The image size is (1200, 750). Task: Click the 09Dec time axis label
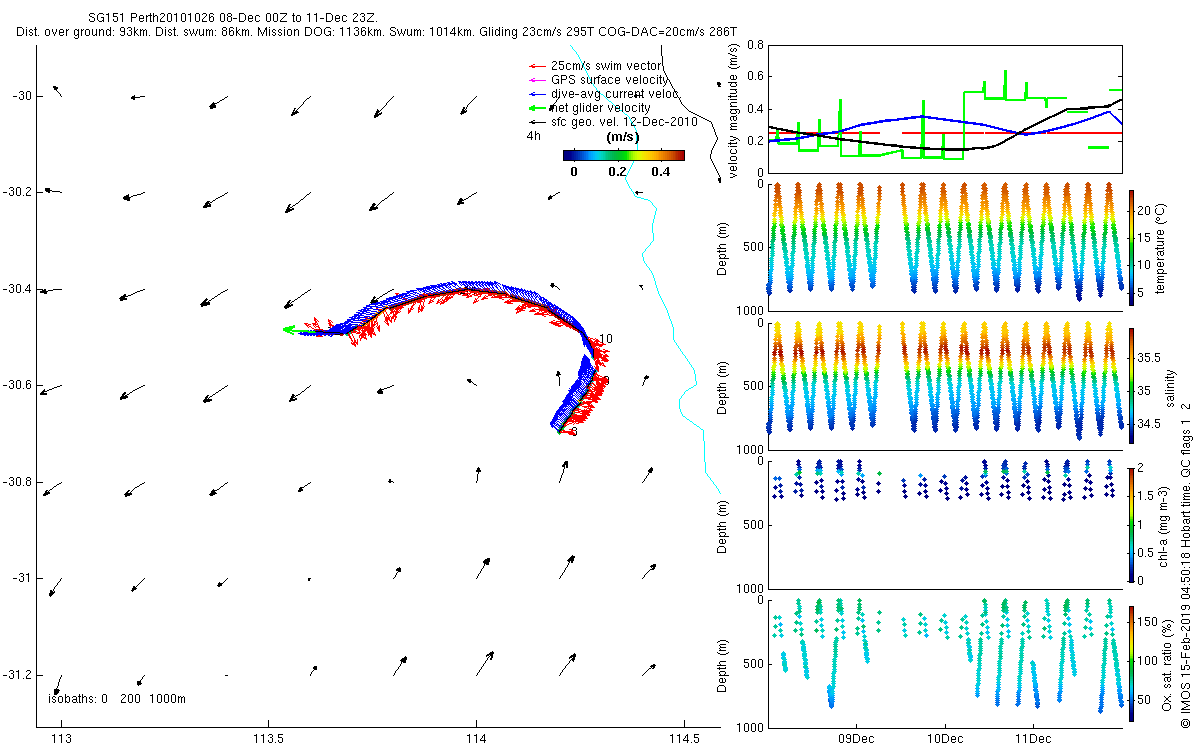857,739
